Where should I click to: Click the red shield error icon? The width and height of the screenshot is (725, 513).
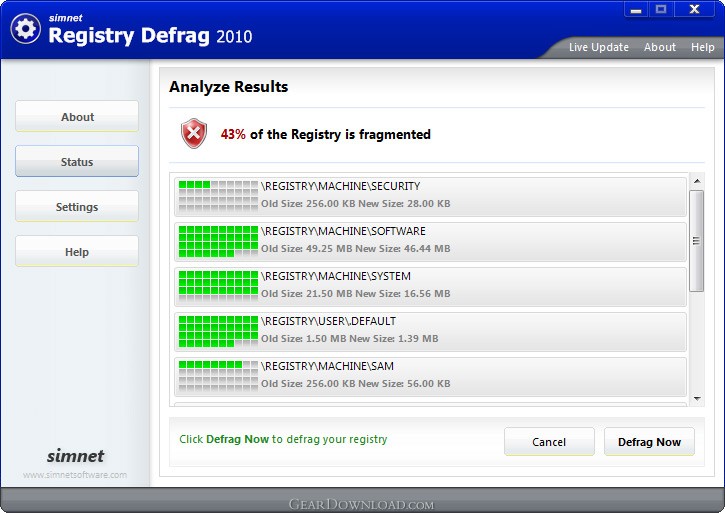[x=194, y=133]
